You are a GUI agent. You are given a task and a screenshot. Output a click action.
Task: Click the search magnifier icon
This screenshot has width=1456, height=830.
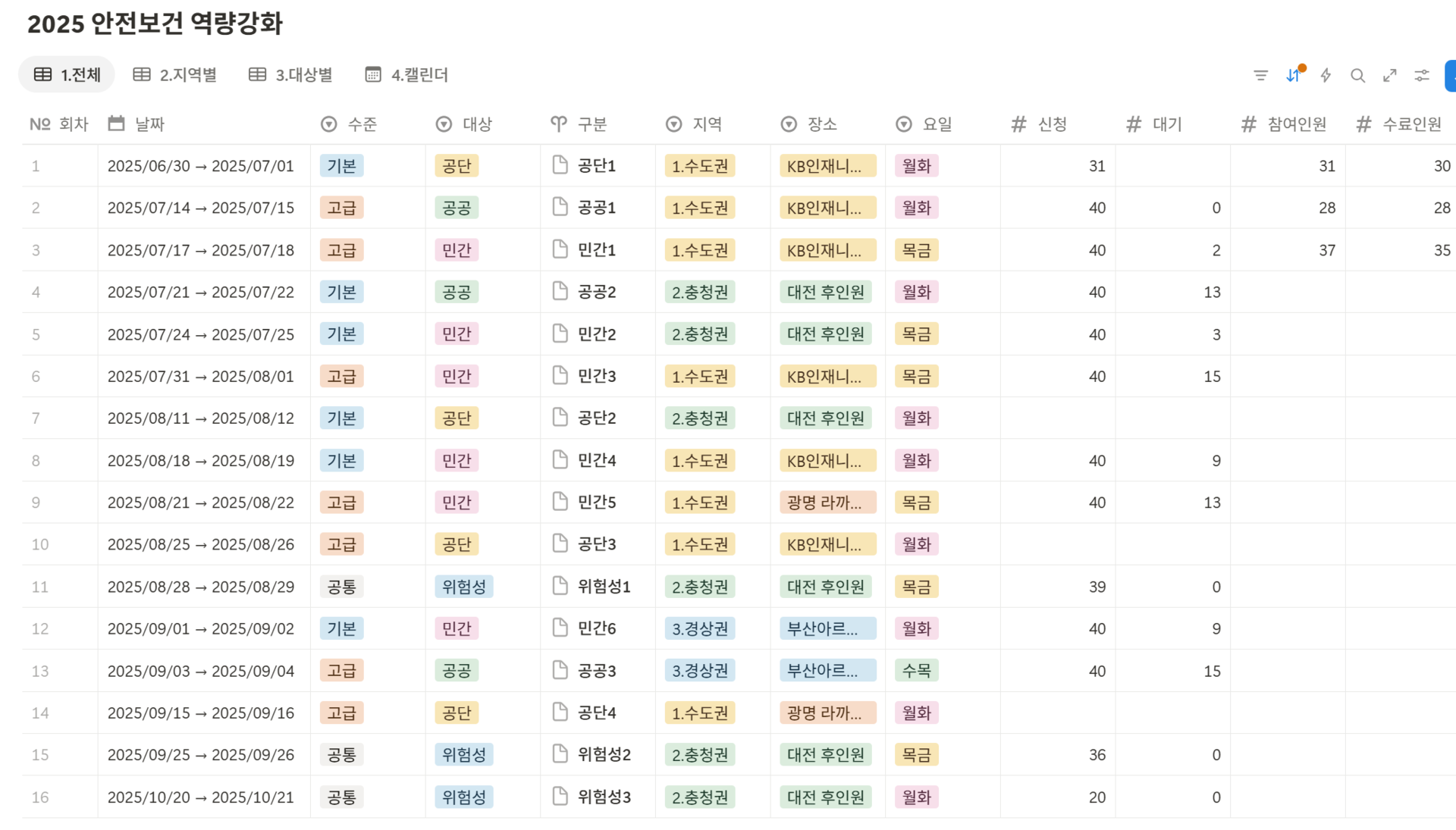point(1357,75)
